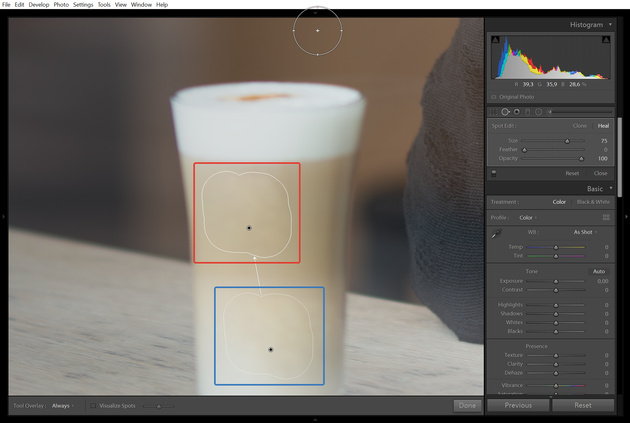The width and height of the screenshot is (630, 423).
Task: Collapse the Histogram panel
Action: [x=610, y=25]
